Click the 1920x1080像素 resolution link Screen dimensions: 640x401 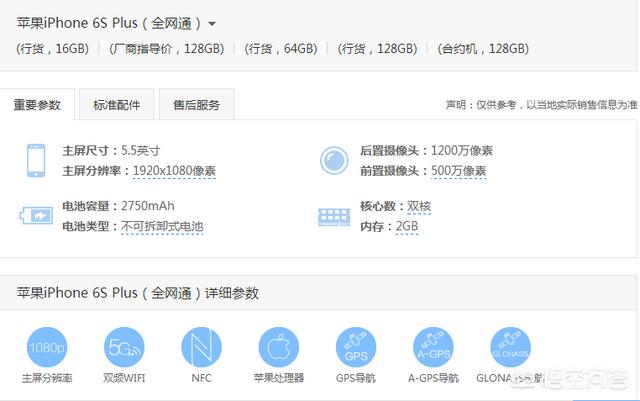[174, 171]
